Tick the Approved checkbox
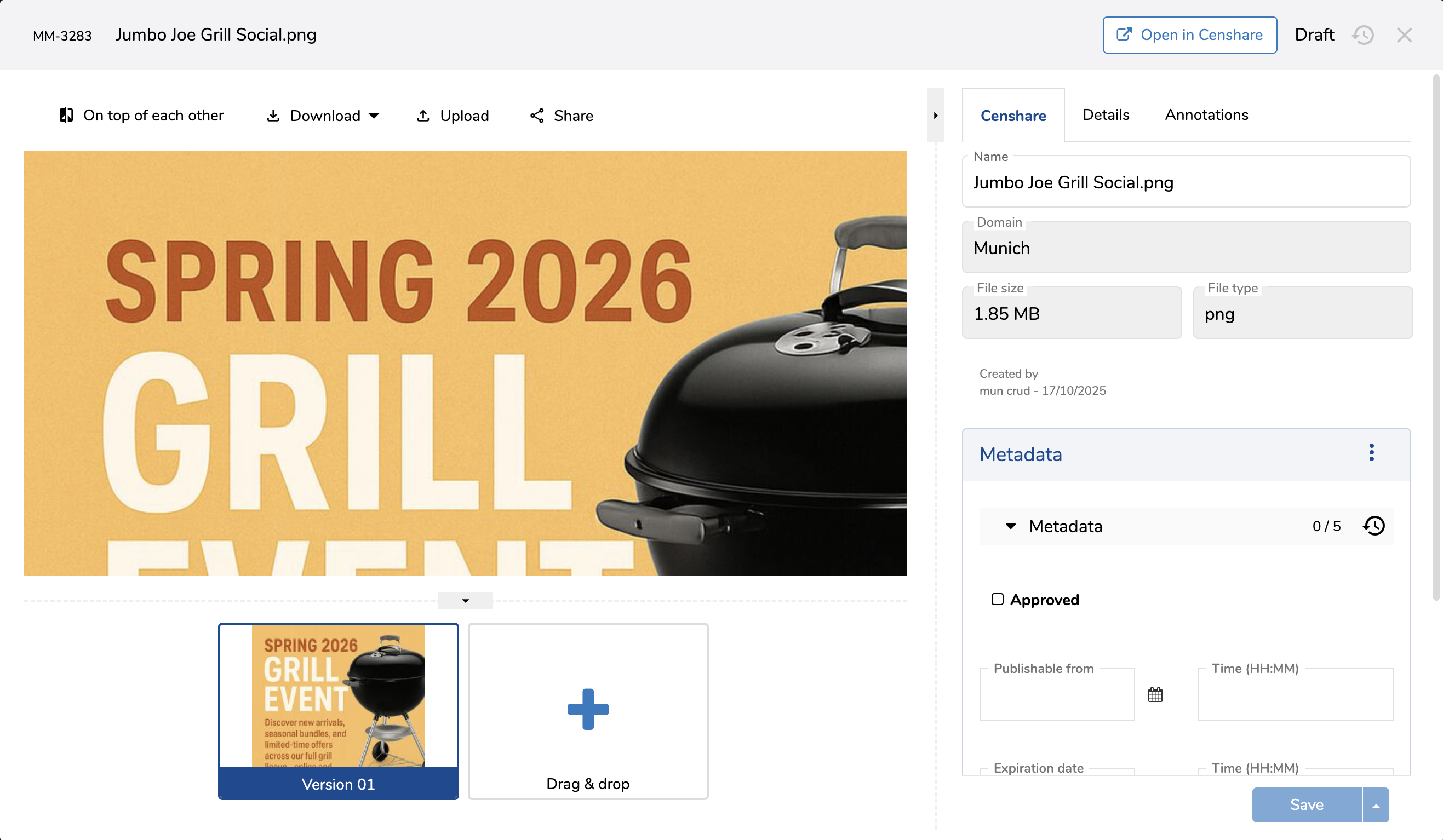 (x=998, y=599)
